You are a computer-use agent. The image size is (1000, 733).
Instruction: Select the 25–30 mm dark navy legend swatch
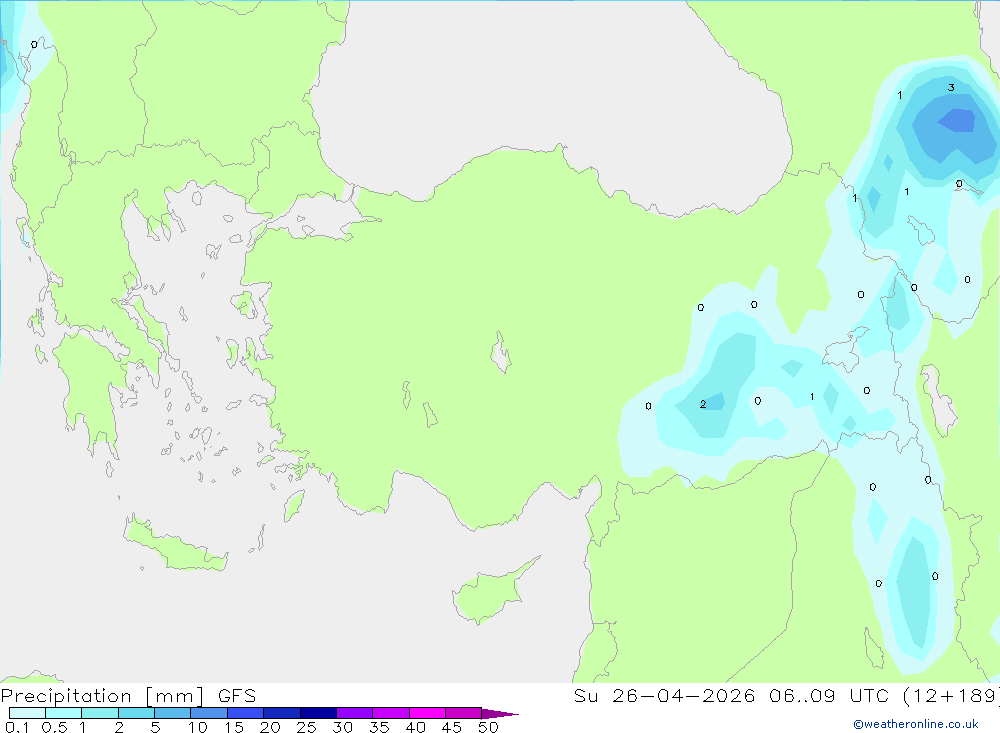tap(318, 713)
